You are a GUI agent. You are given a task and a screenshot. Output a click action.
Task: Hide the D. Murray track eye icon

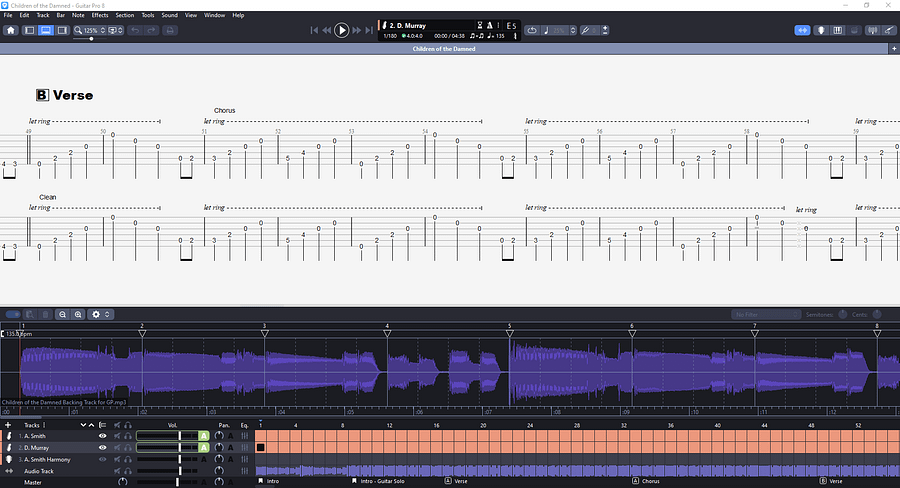102,447
